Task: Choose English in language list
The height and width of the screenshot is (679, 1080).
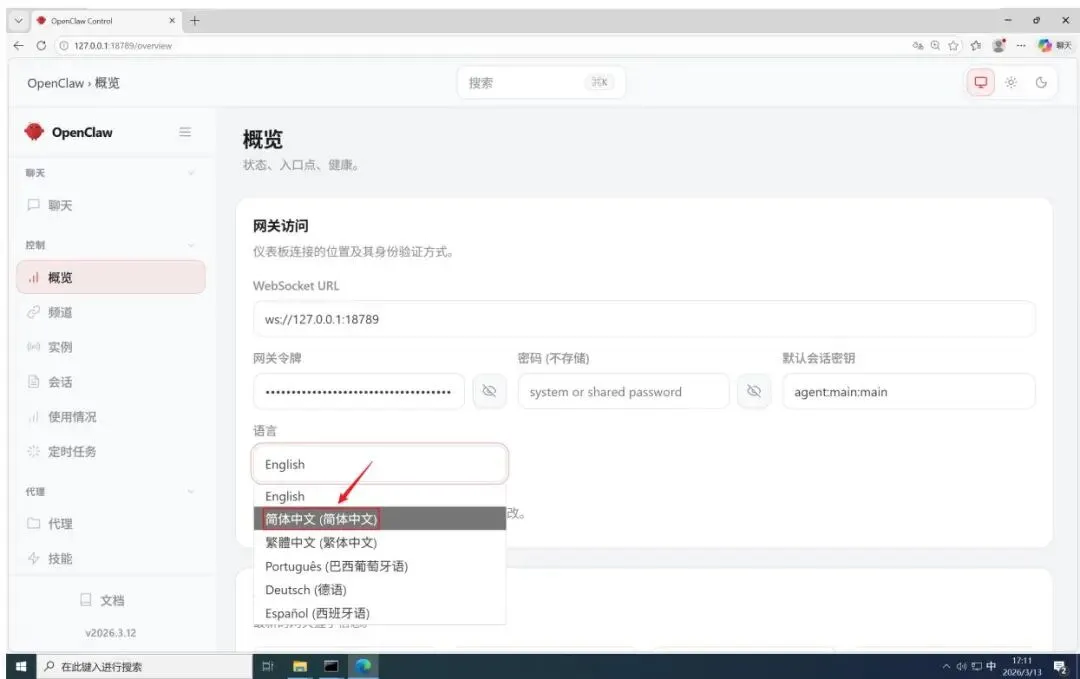Action: click(x=380, y=496)
